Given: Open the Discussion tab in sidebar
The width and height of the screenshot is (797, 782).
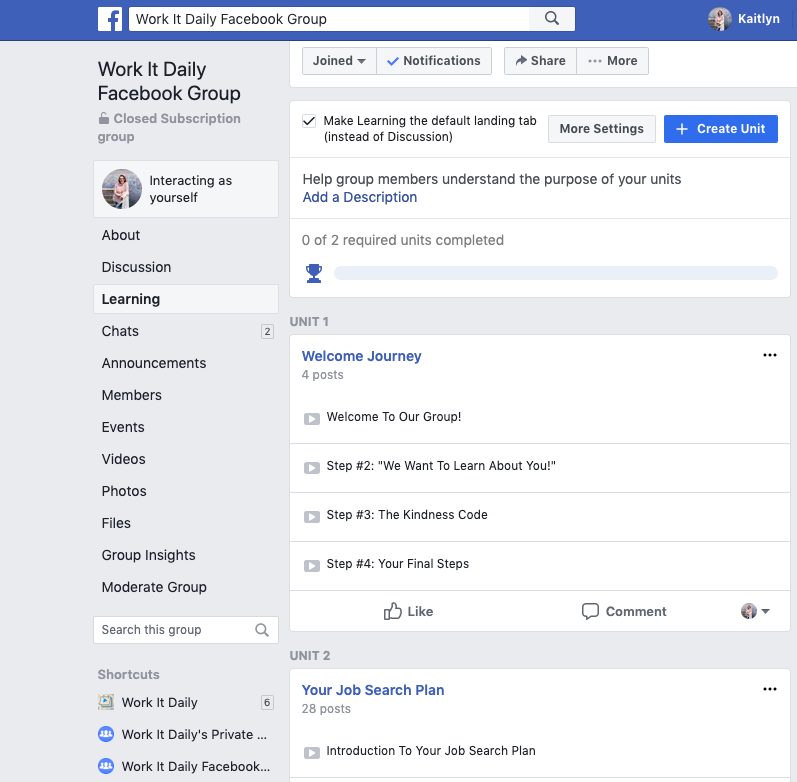Looking at the screenshot, I should pyautogui.click(x=136, y=267).
